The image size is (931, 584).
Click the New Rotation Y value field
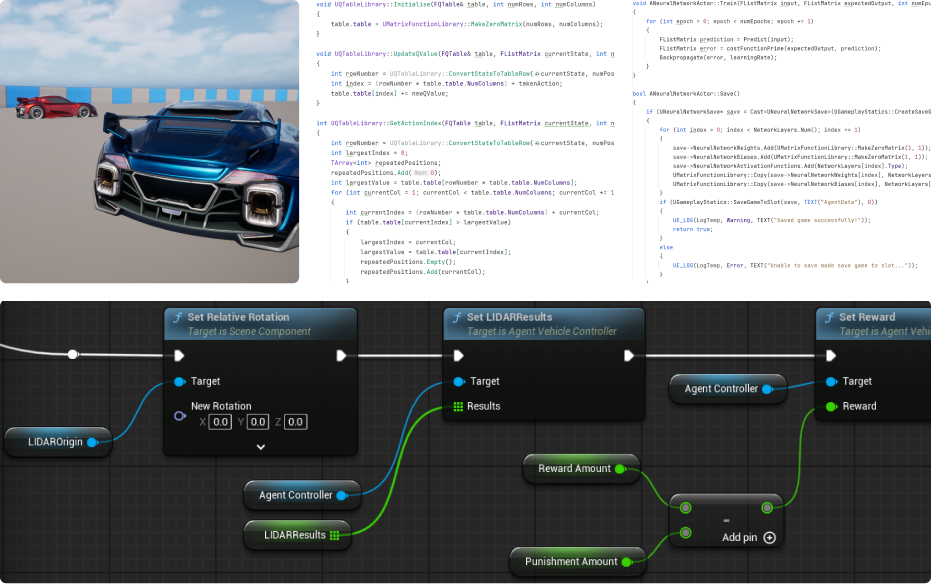tap(258, 422)
